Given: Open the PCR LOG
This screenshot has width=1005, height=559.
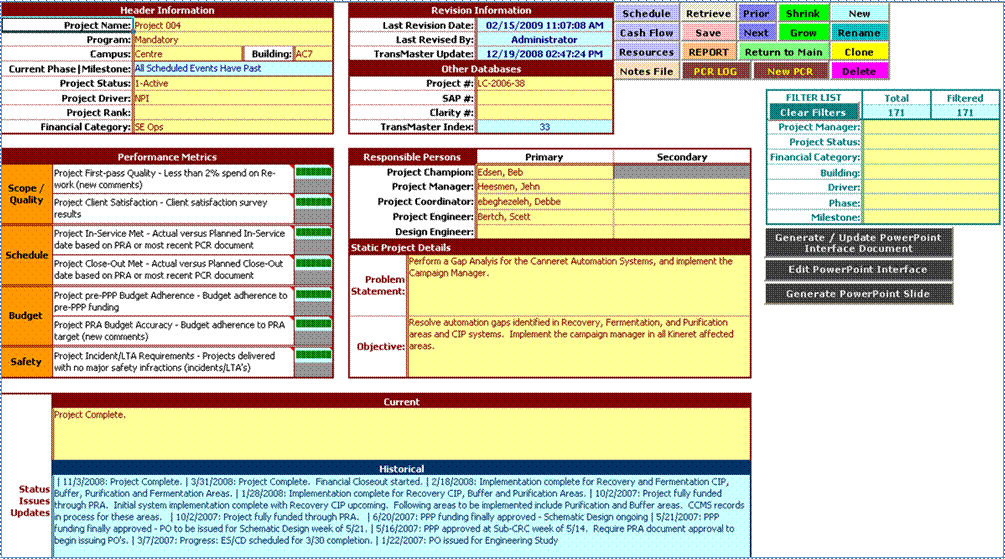Looking at the screenshot, I should [715, 71].
